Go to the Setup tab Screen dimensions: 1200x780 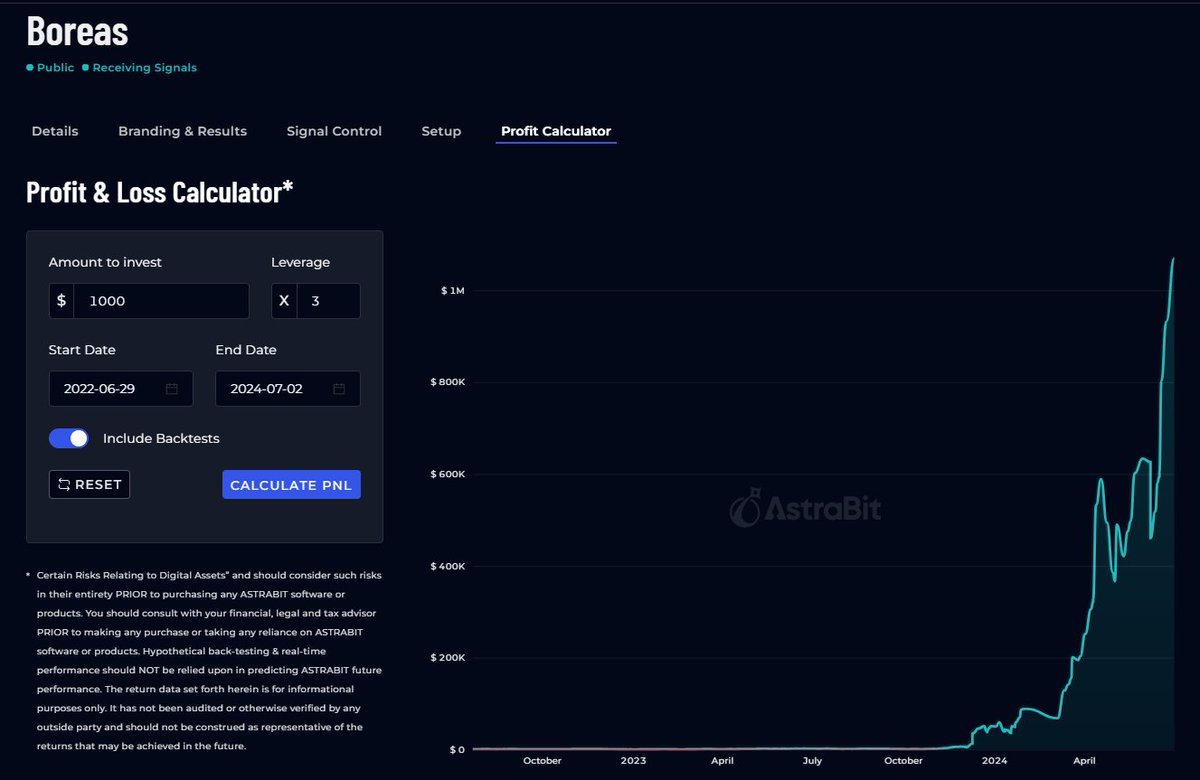tap(441, 131)
